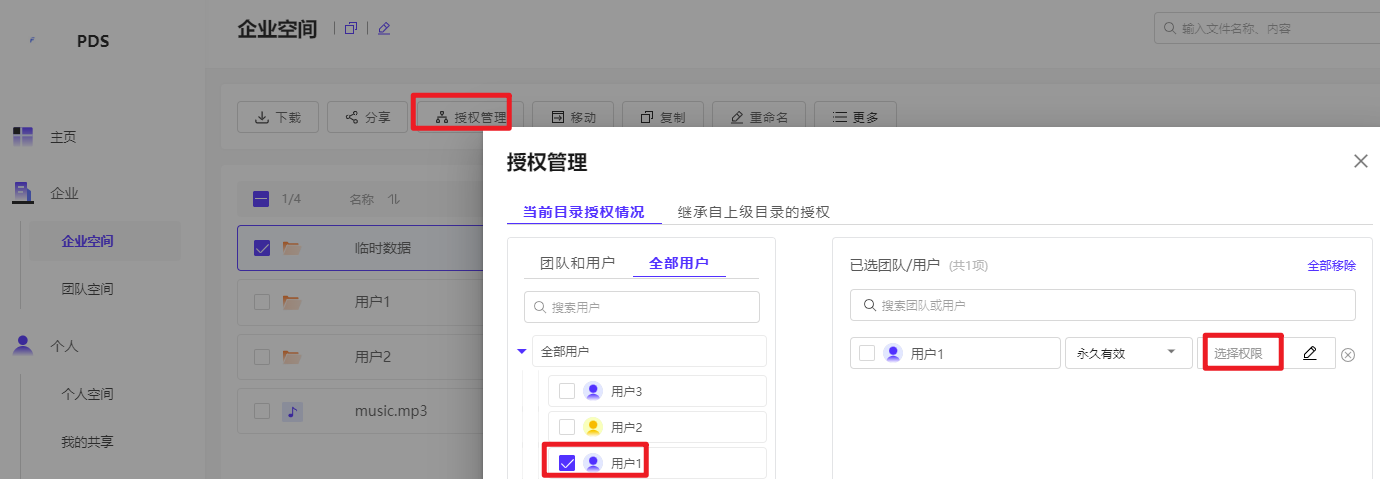Open the 更多 toolbar menu
This screenshot has height=479, width=1380.
(x=855, y=117)
